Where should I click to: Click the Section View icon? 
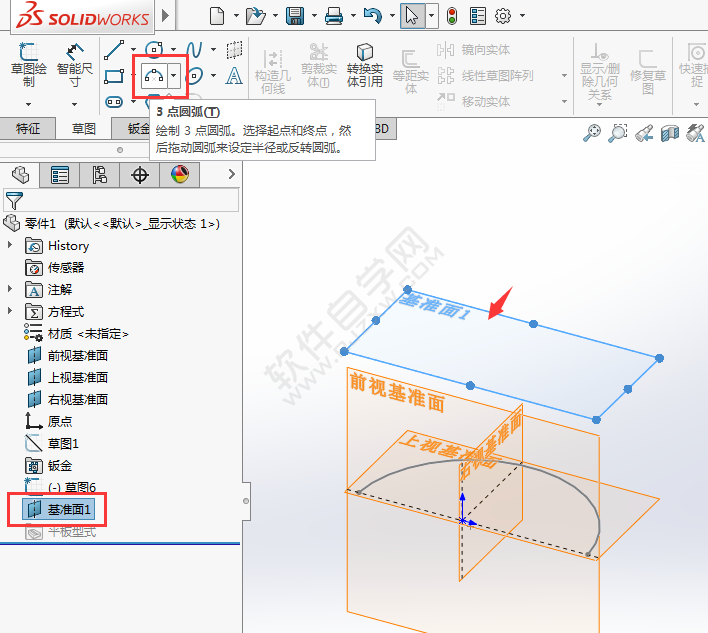click(670, 133)
